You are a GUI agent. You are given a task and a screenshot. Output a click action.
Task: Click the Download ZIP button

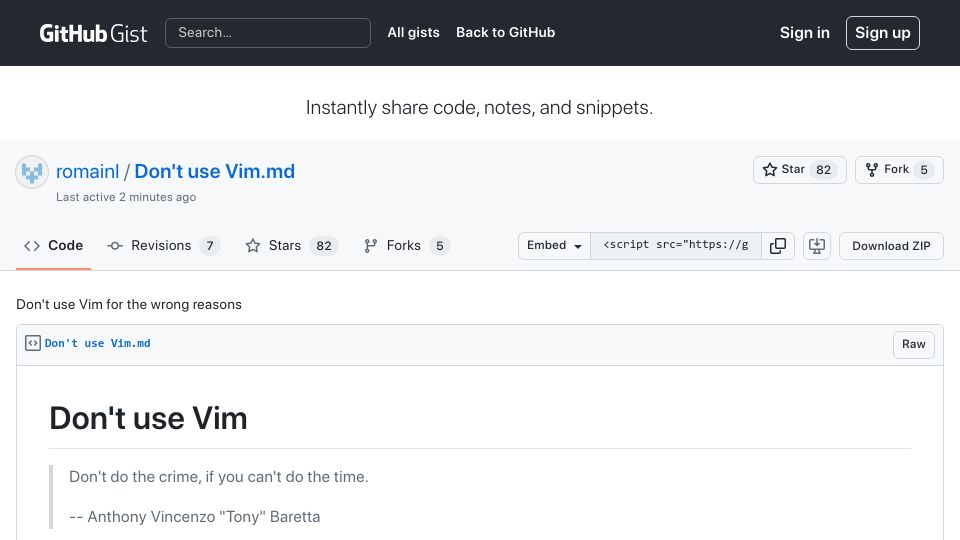pyautogui.click(x=891, y=246)
